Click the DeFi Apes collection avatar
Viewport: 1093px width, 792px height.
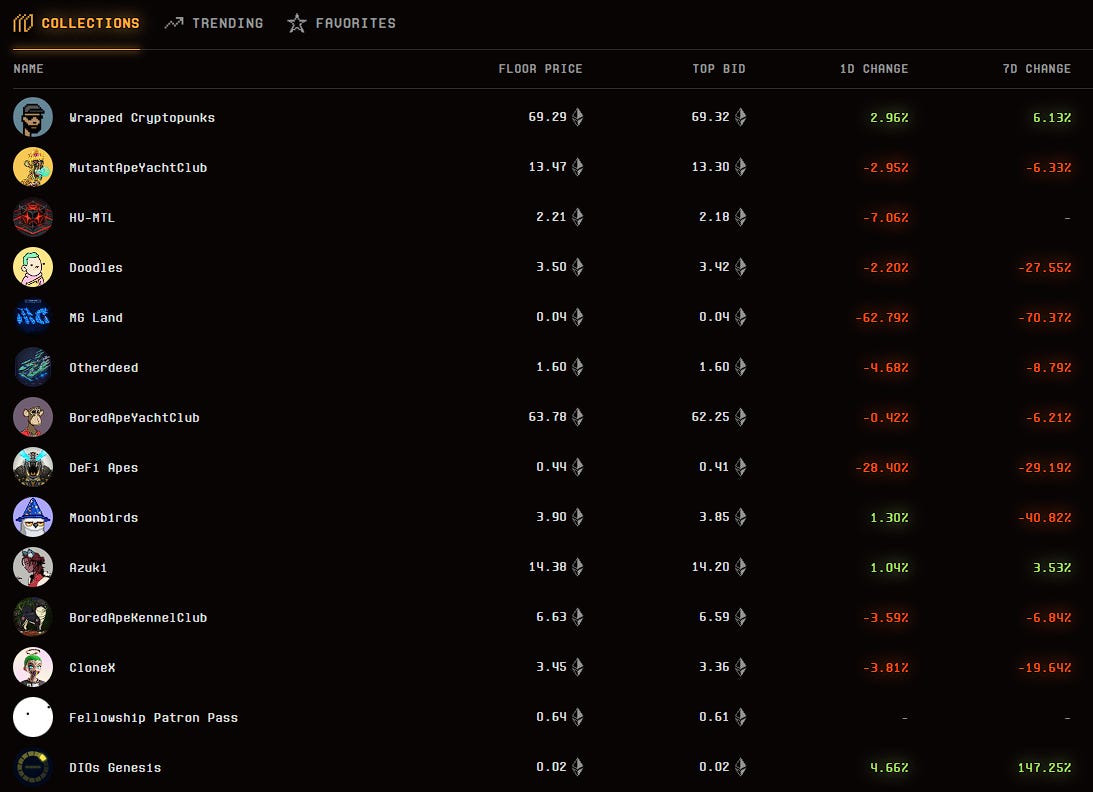pos(33,467)
